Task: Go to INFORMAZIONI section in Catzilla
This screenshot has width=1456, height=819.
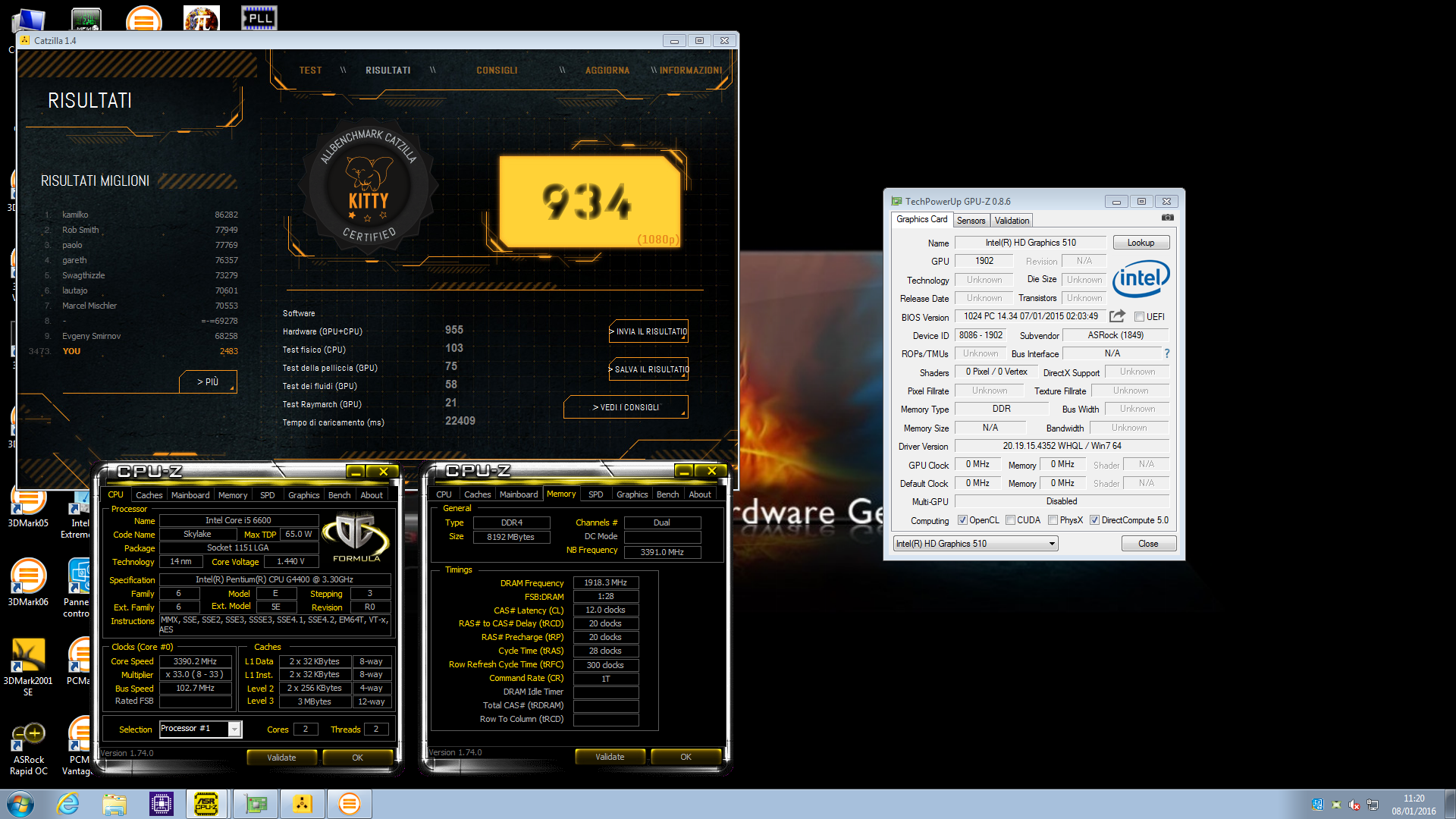Action: click(x=690, y=71)
